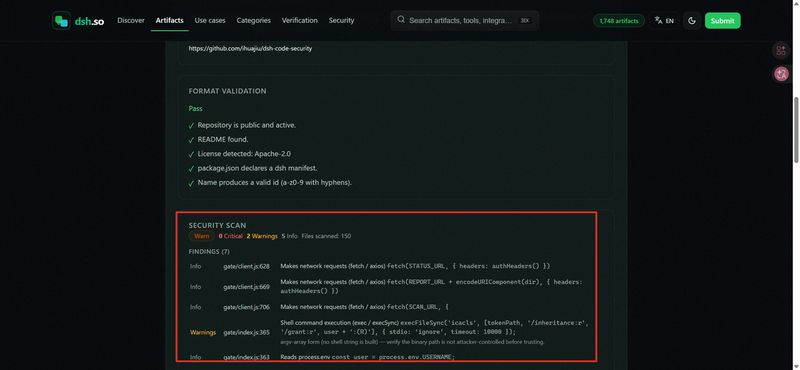The image size is (800, 370).
Task: Click the green Submit button
Action: click(x=722, y=21)
